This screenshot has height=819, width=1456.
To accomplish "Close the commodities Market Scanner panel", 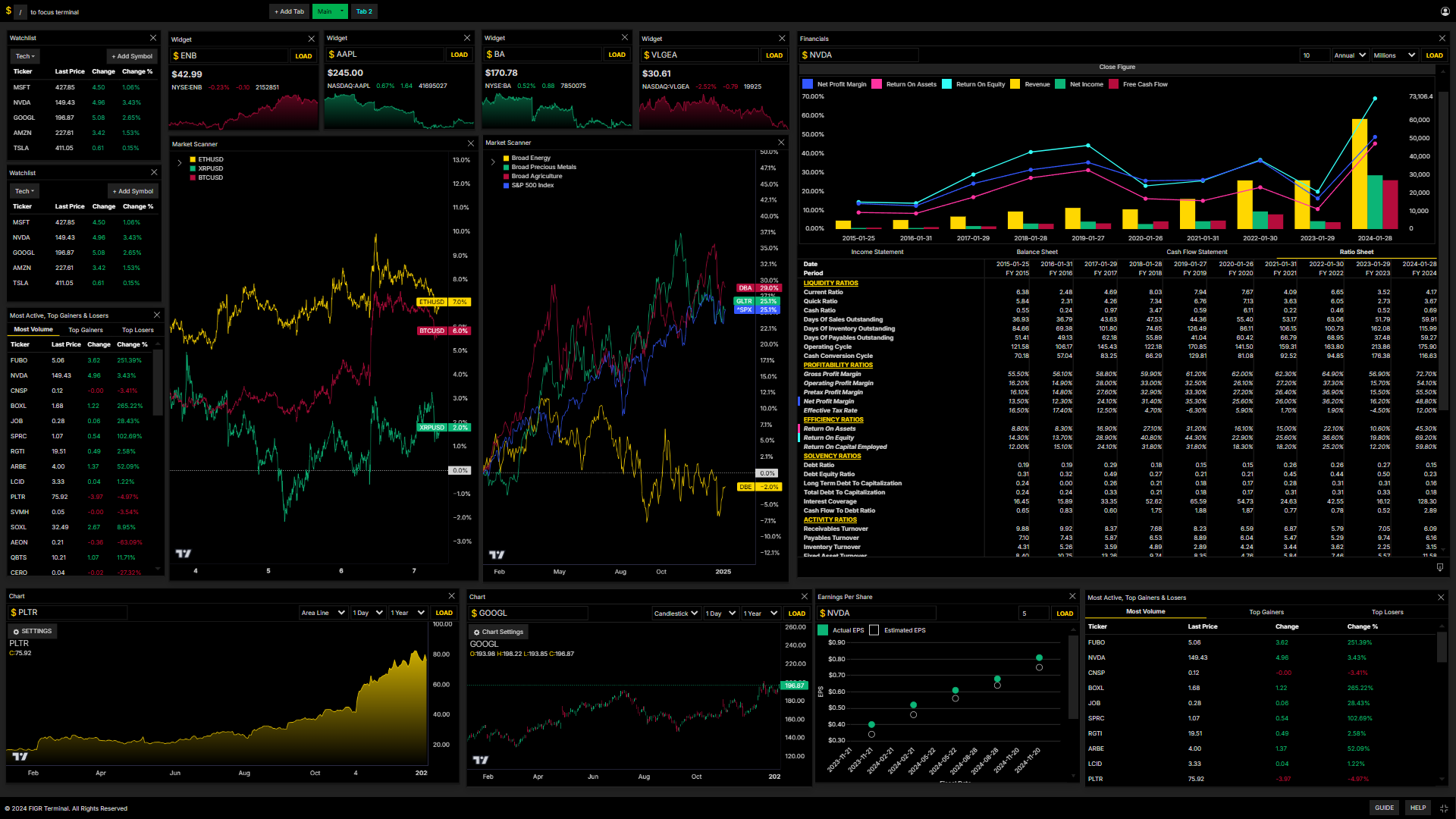I will click(781, 143).
